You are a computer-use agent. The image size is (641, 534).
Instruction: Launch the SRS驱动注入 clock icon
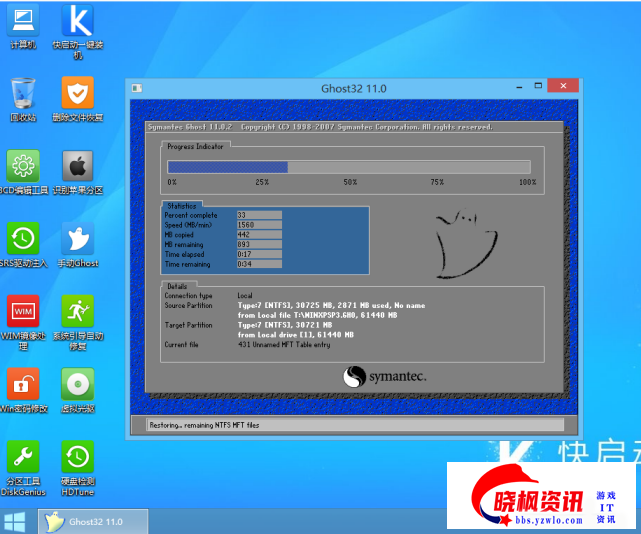[x=23, y=239]
